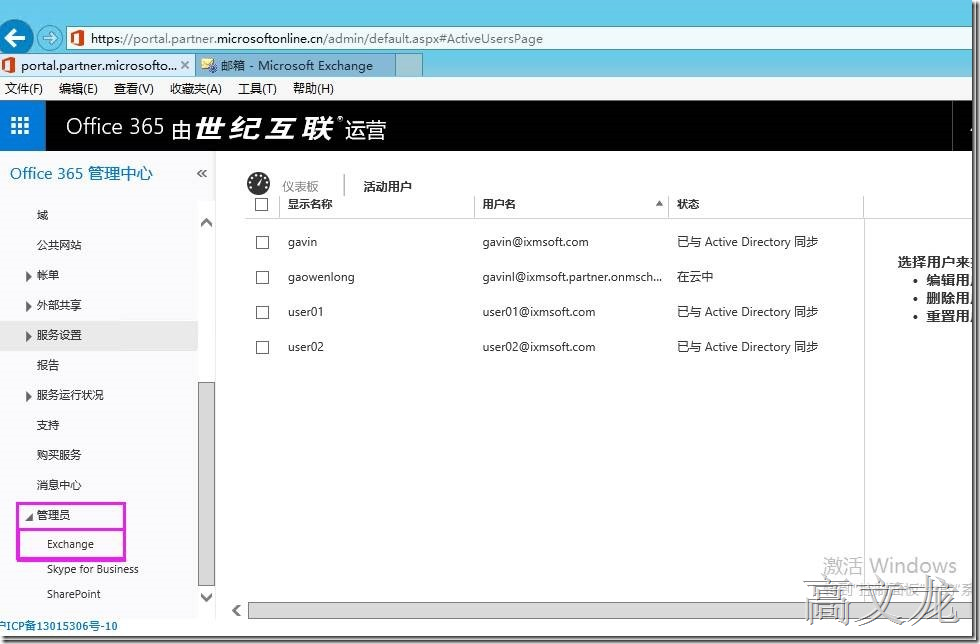The height and width of the screenshot is (644, 980).
Task: Collapse the 管理员 navigation group
Action: 29,516
